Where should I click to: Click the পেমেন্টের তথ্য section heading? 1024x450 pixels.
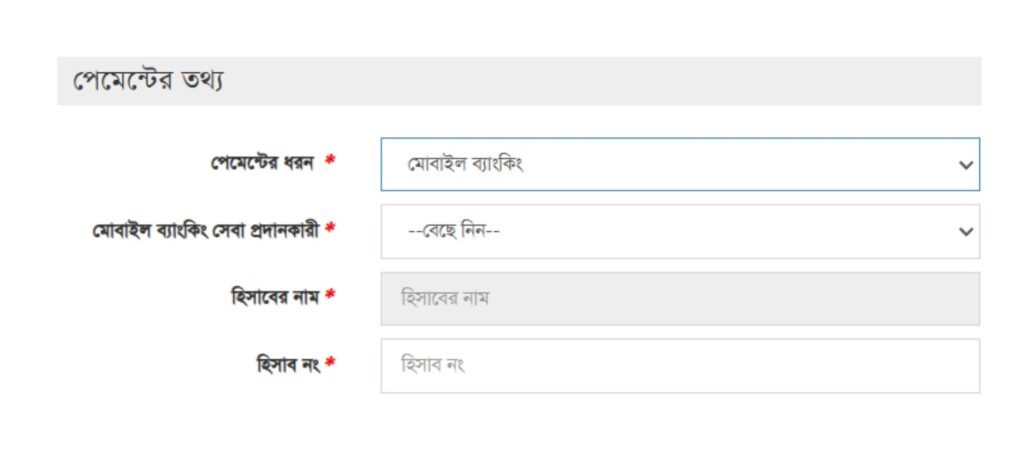147,81
